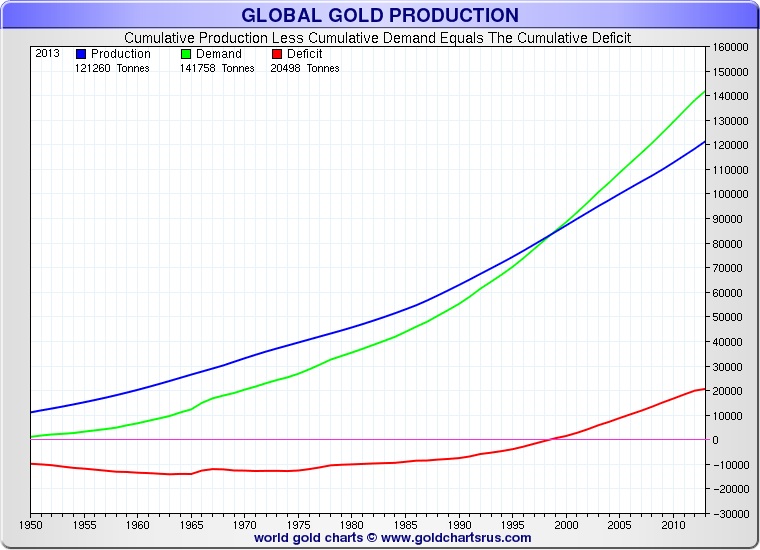Image resolution: width=760 pixels, height=550 pixels.
Task: Click the 0 label on the y-axis
Action: pyautogui.click(x=716, y=440)
